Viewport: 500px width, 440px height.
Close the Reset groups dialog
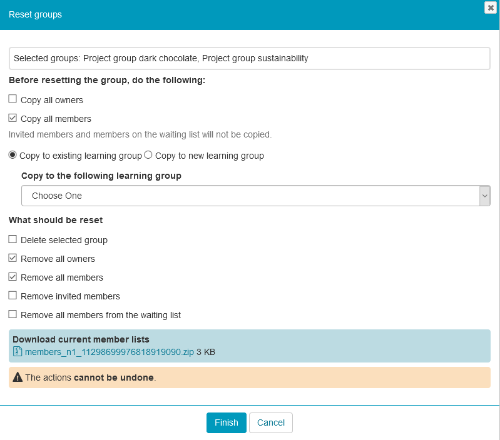pos(490,7)
